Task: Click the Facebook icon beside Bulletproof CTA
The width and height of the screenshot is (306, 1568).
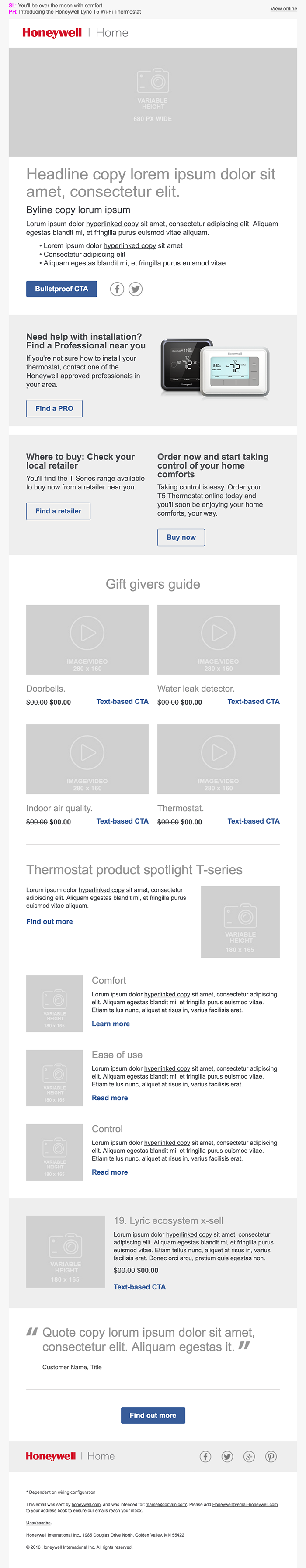Action: (117, 289)
